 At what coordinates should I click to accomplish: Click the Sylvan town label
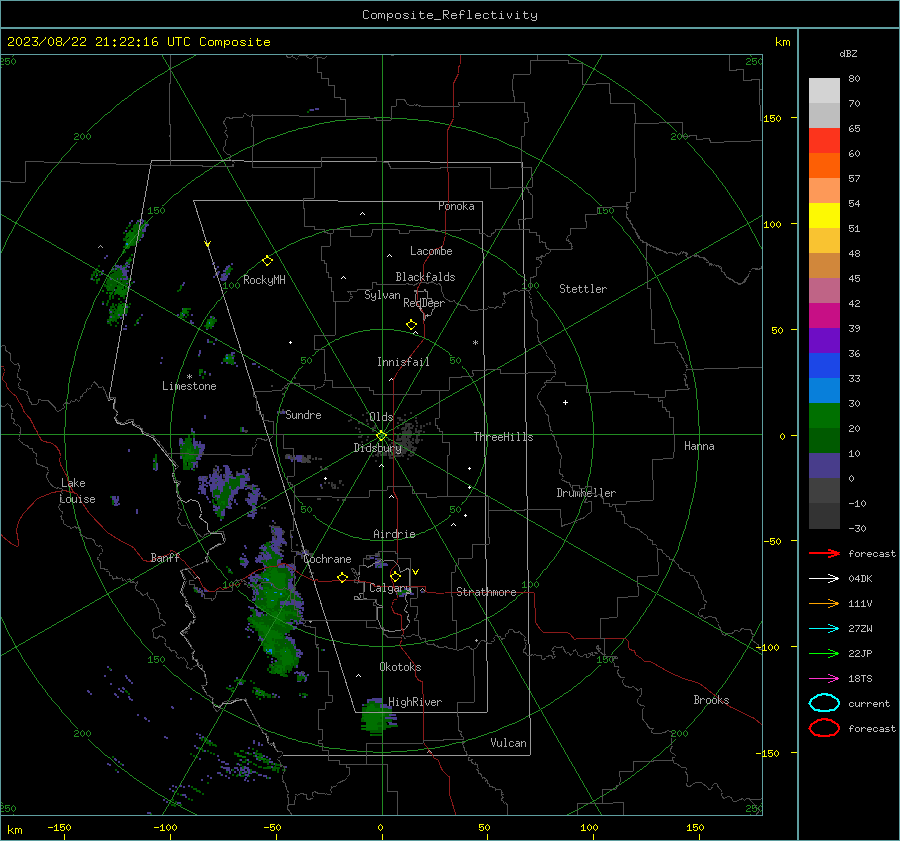pyautogui.click(x=382, y=295)
